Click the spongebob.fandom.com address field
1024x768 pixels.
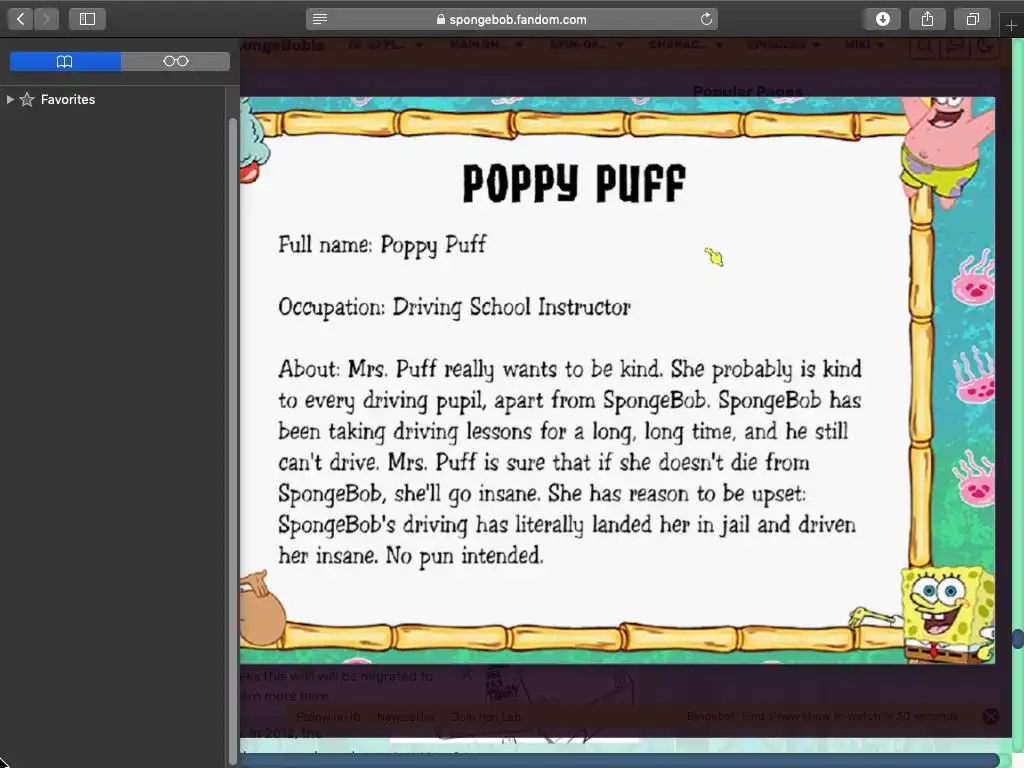[511, 19]
